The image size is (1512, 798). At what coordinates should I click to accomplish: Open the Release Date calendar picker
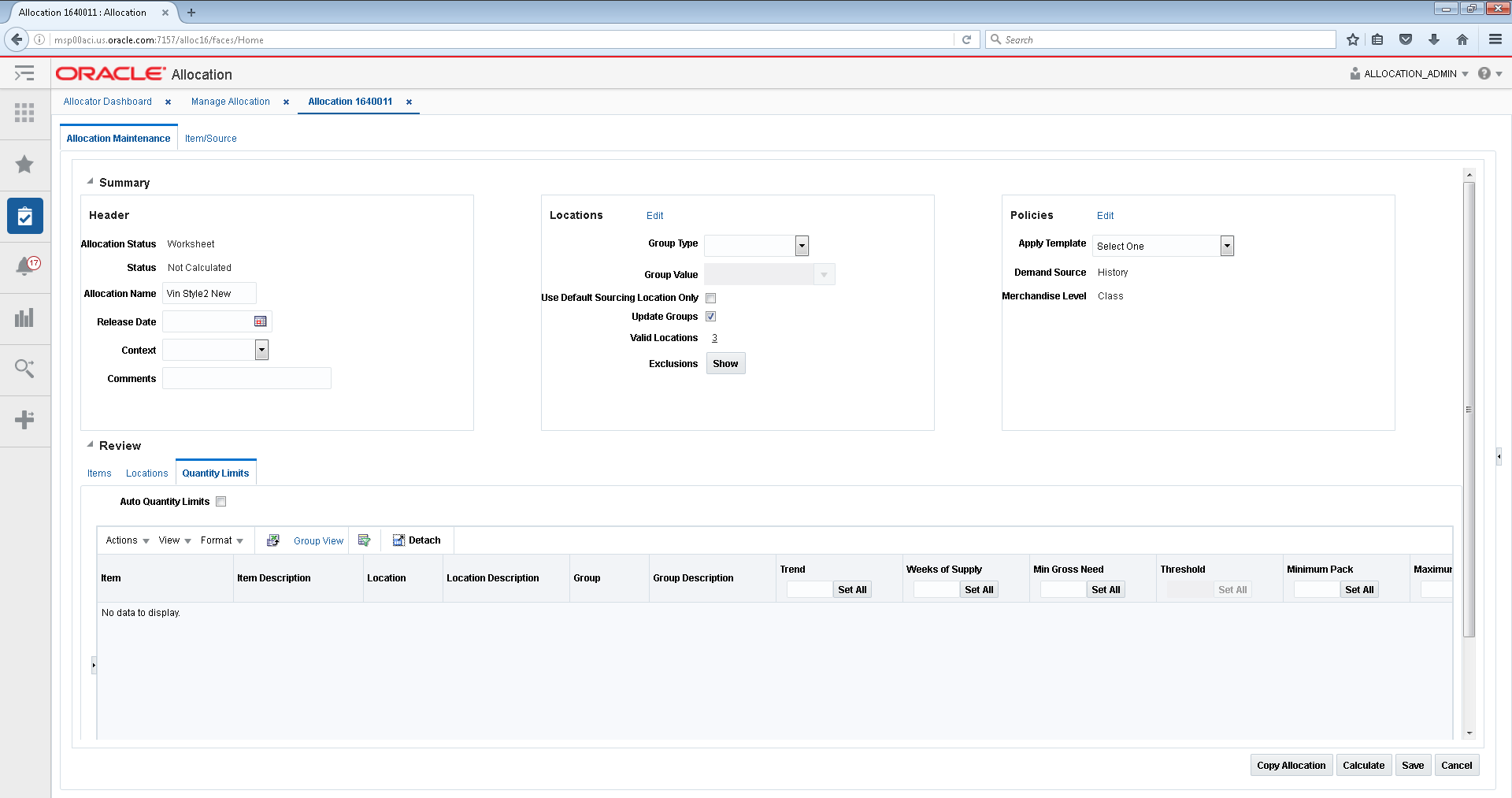click(262, 321)
